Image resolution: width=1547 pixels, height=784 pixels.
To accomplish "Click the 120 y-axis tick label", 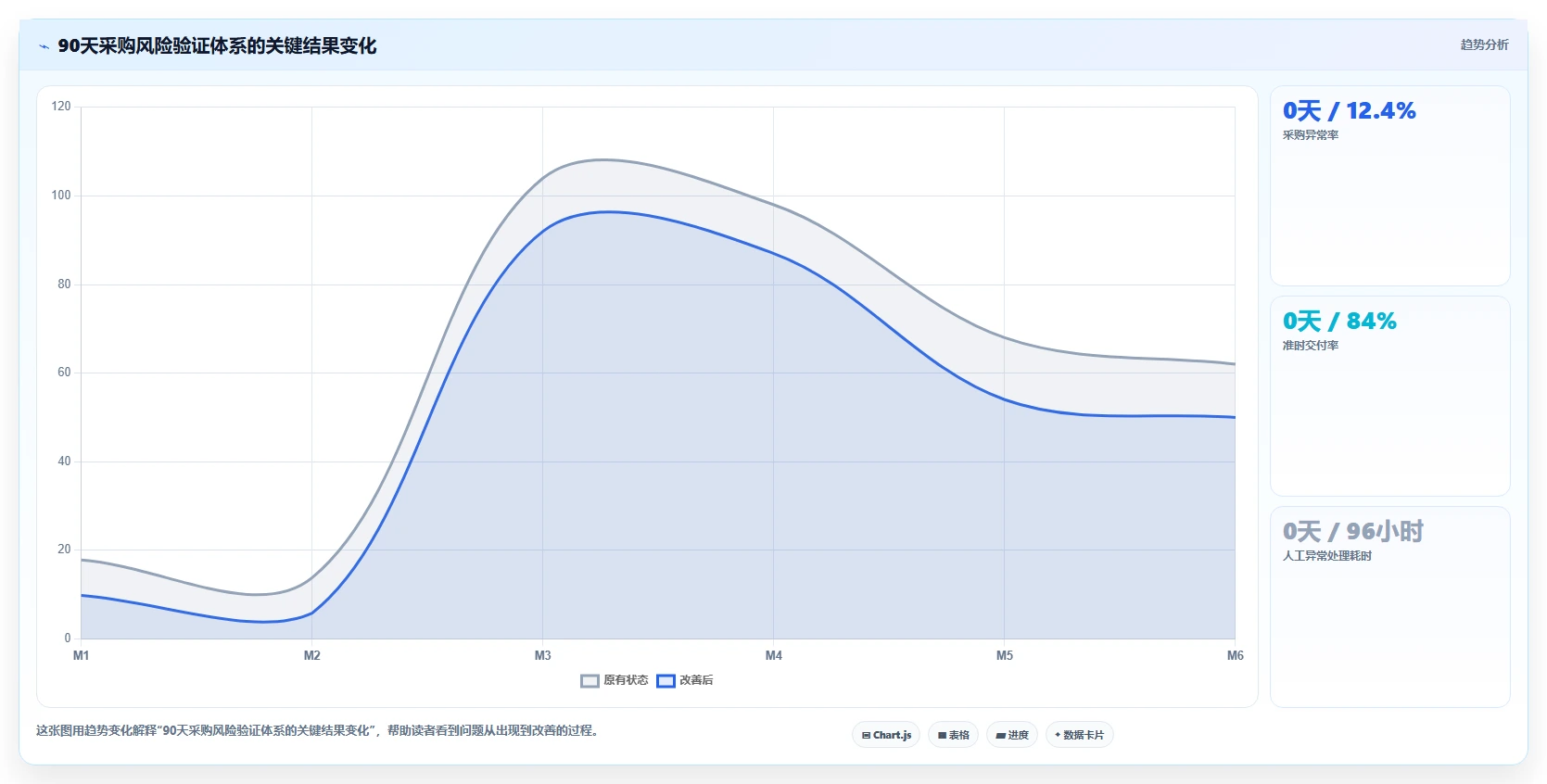I will pyautogui.click(x=61, y=107).
